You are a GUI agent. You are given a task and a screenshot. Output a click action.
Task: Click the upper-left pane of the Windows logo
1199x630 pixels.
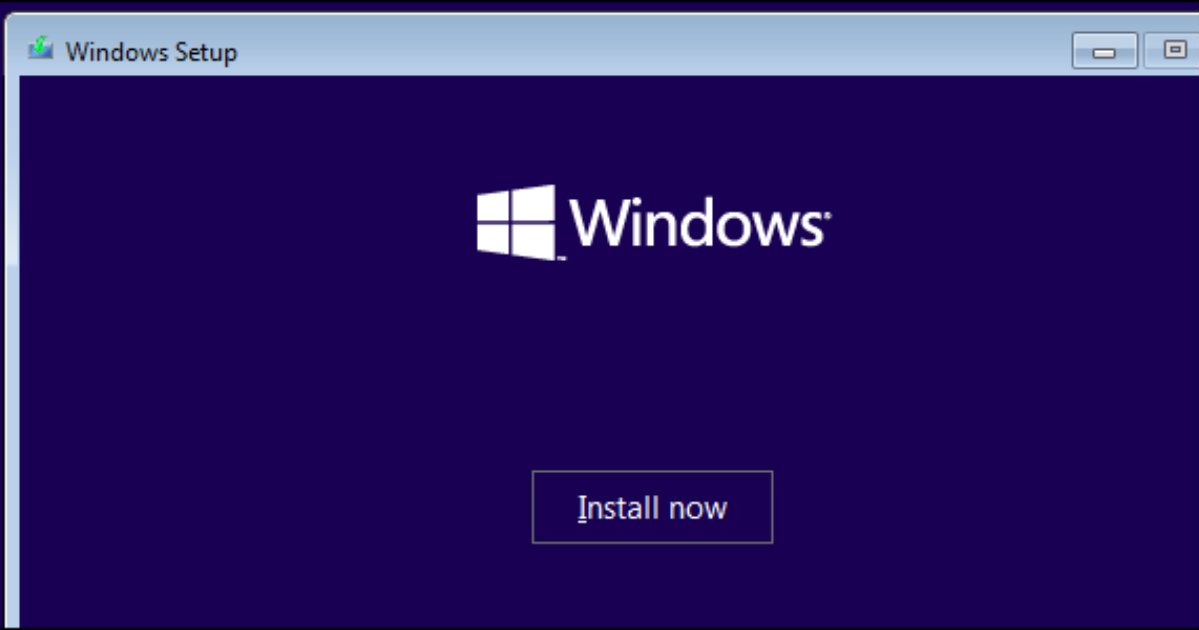pos(492,206)
